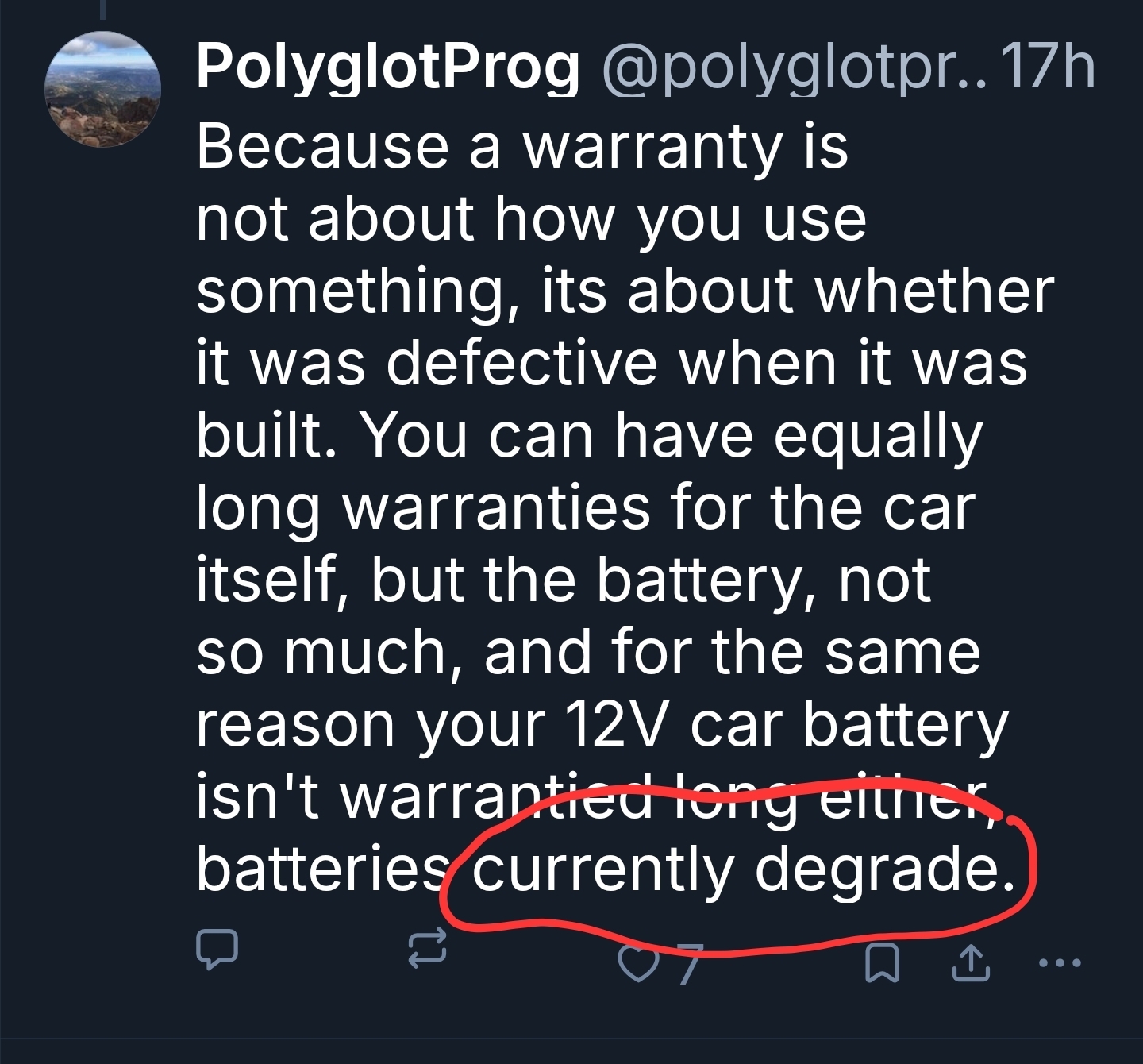
Task: Reply to PolyglotProg's tweet
Action: [x=216, y=948]
